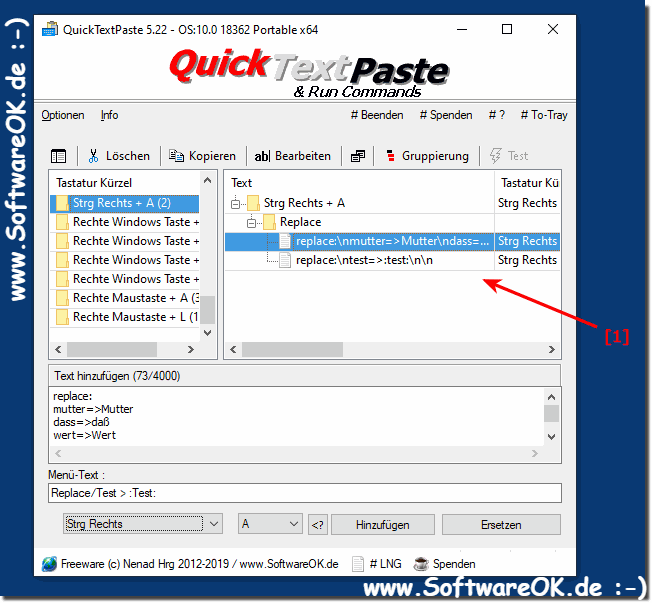
Task: Click the list view toolbar icon
Action: (x=58, y=156)
